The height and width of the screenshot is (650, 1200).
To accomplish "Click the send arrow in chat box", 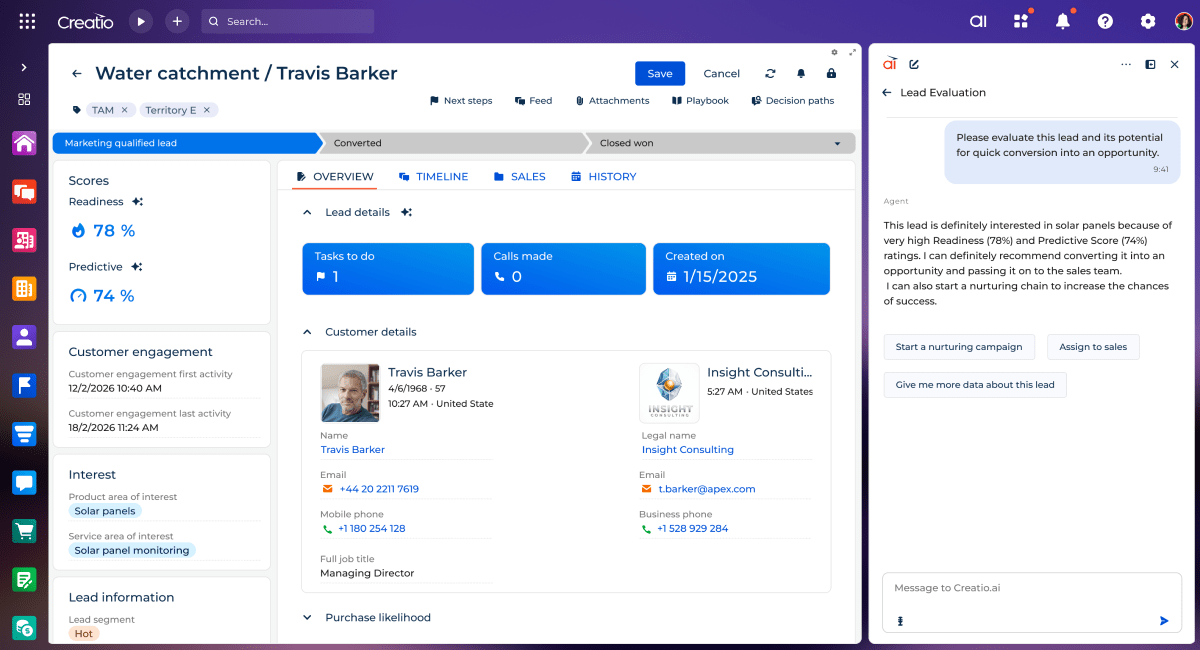I will pyautogui.click(x=1164, y=621).
